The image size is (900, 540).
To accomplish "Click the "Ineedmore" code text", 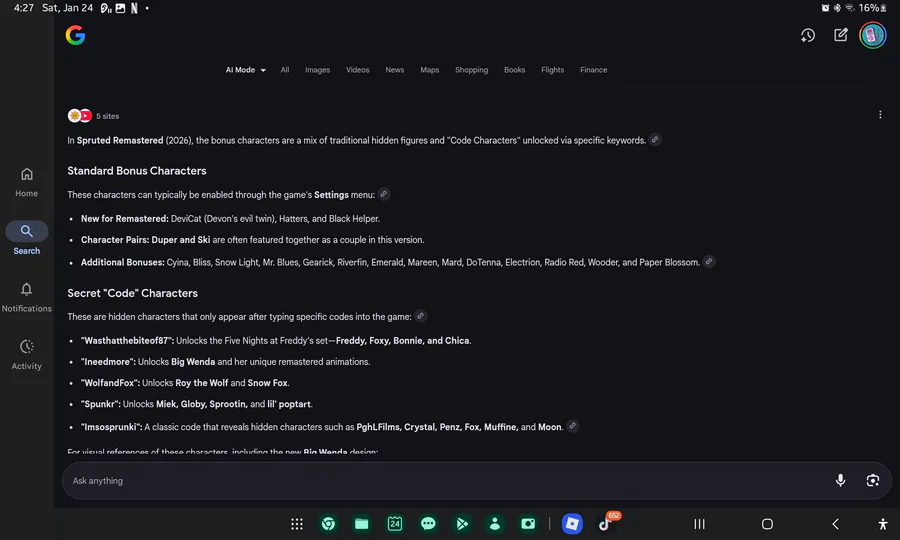I will [107, 362].
